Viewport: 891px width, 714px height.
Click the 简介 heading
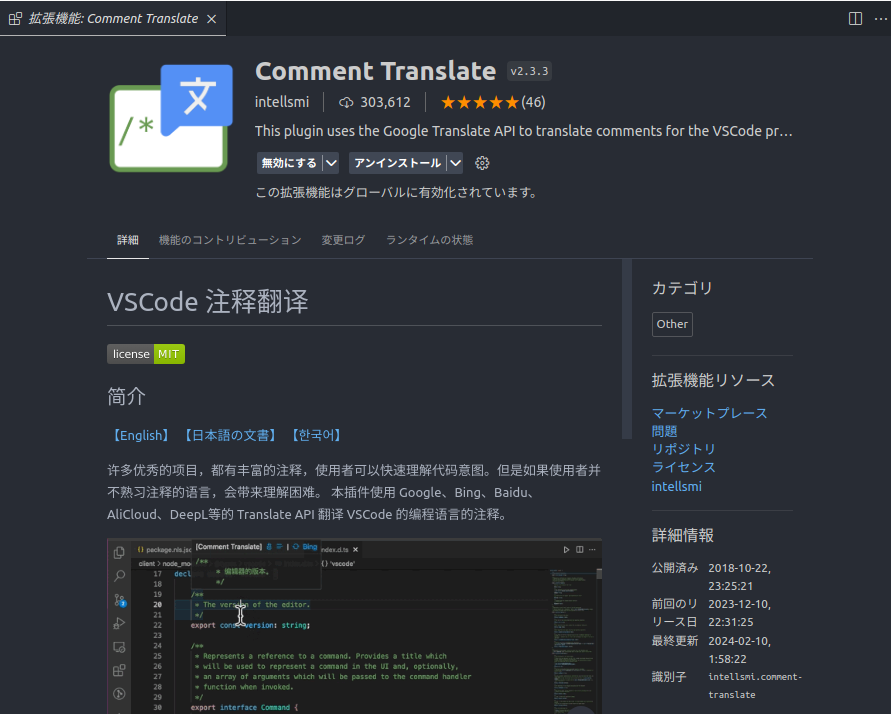[x=126, y=396]
